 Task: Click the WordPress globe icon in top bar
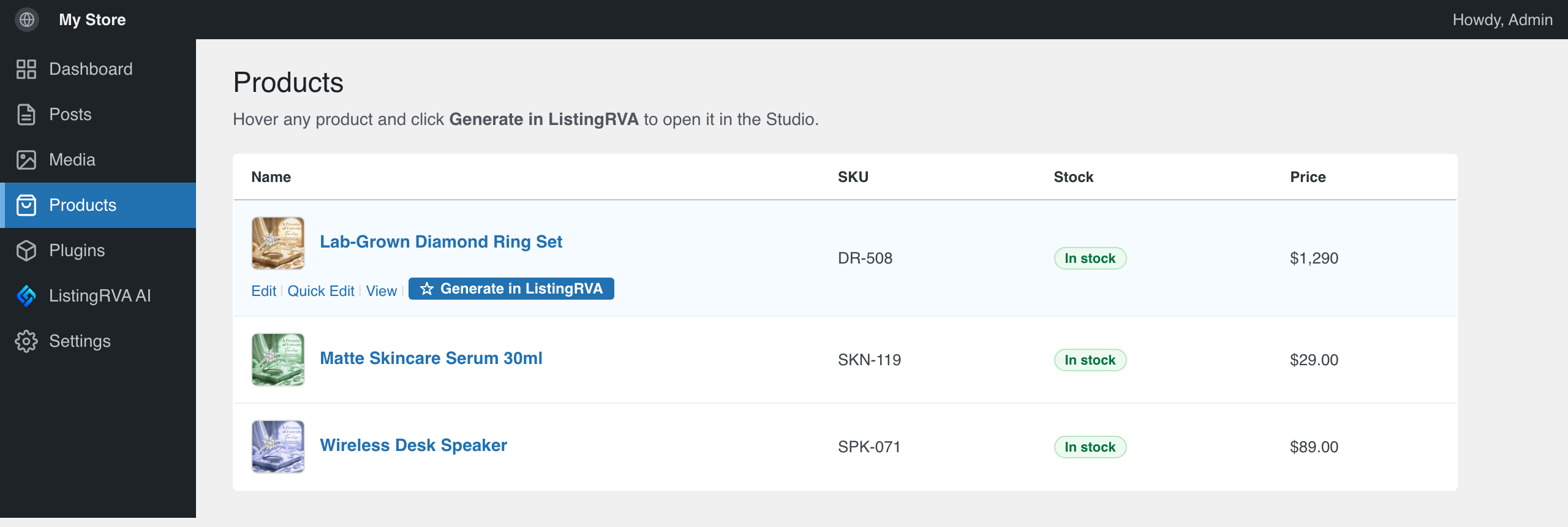click(27, 20)
